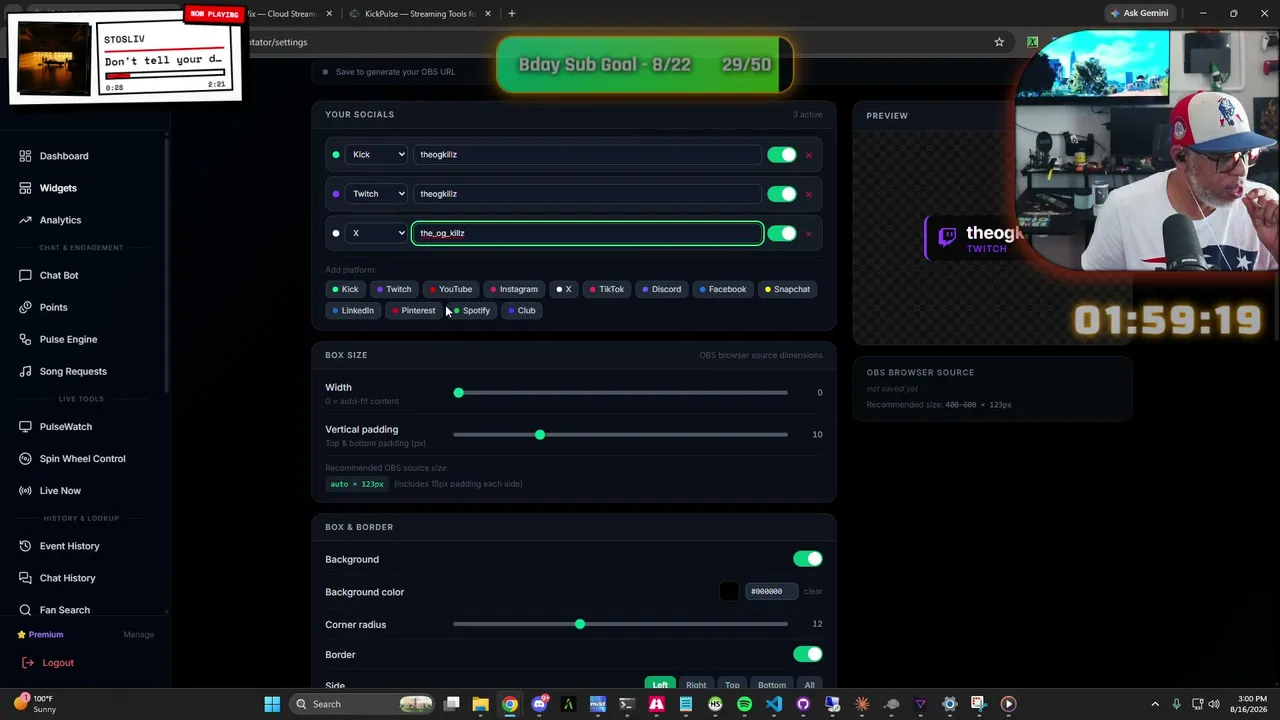Click the X username field the_og_killz
This screenshot has width=1280, height=720.
[x=587, y=233]
